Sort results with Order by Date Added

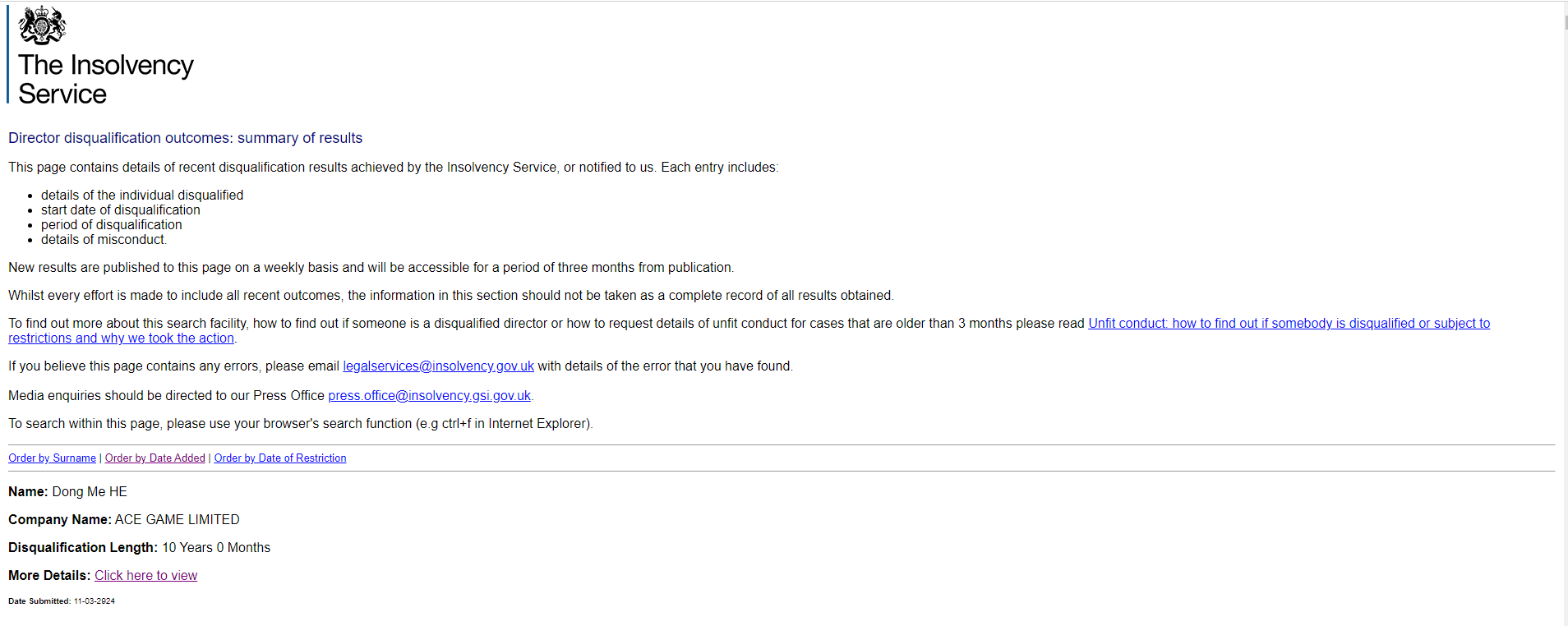coord(155,458)
